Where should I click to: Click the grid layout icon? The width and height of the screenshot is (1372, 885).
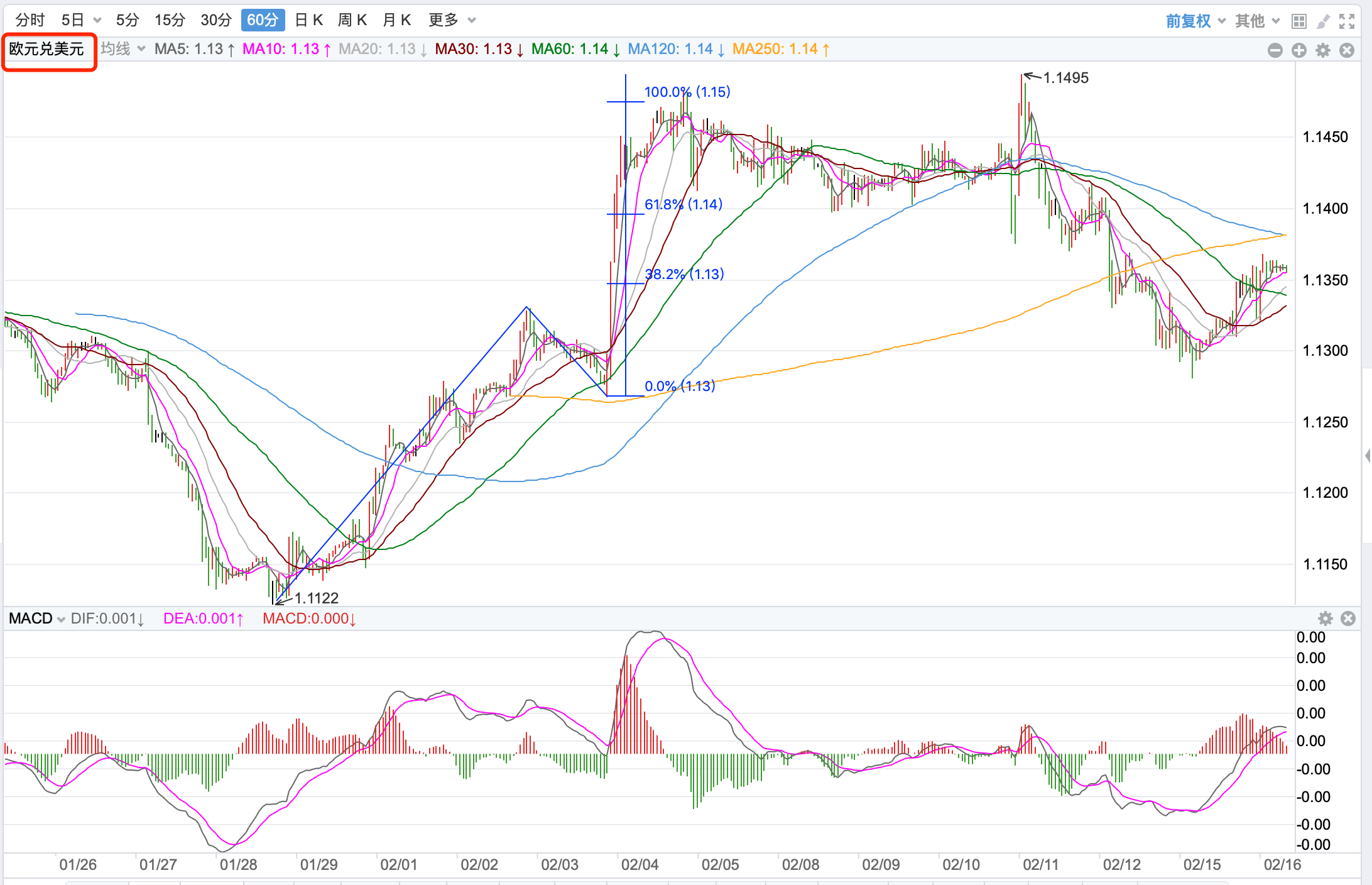(x=1299, y=21)
